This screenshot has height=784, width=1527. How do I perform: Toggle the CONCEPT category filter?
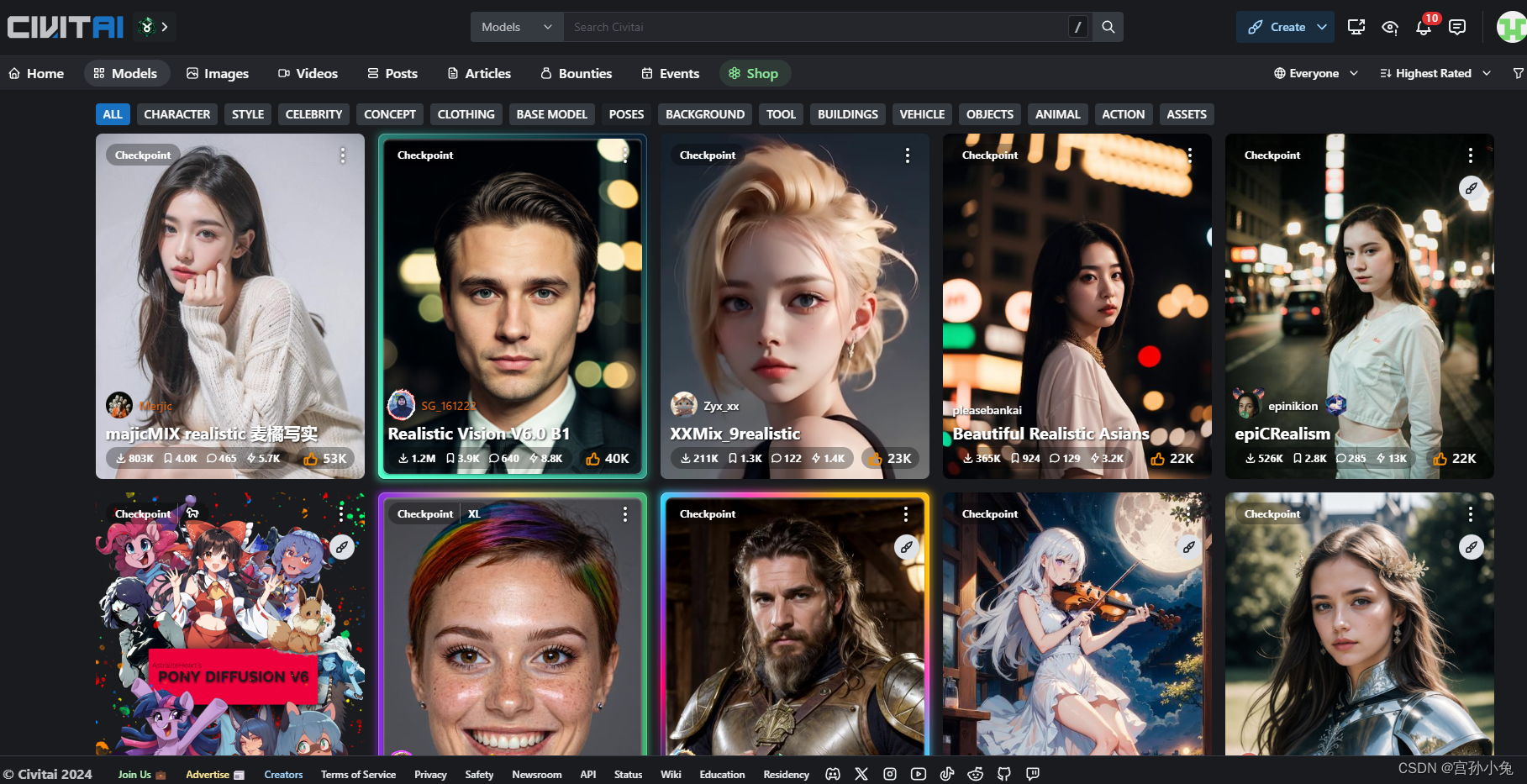click(390, 114)
